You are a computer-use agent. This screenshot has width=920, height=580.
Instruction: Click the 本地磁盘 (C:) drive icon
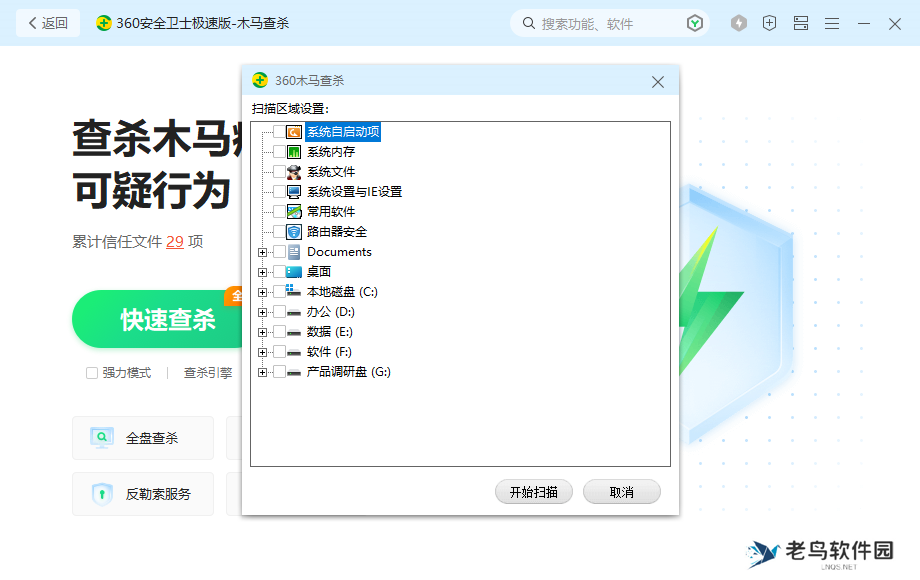point(294,291)
